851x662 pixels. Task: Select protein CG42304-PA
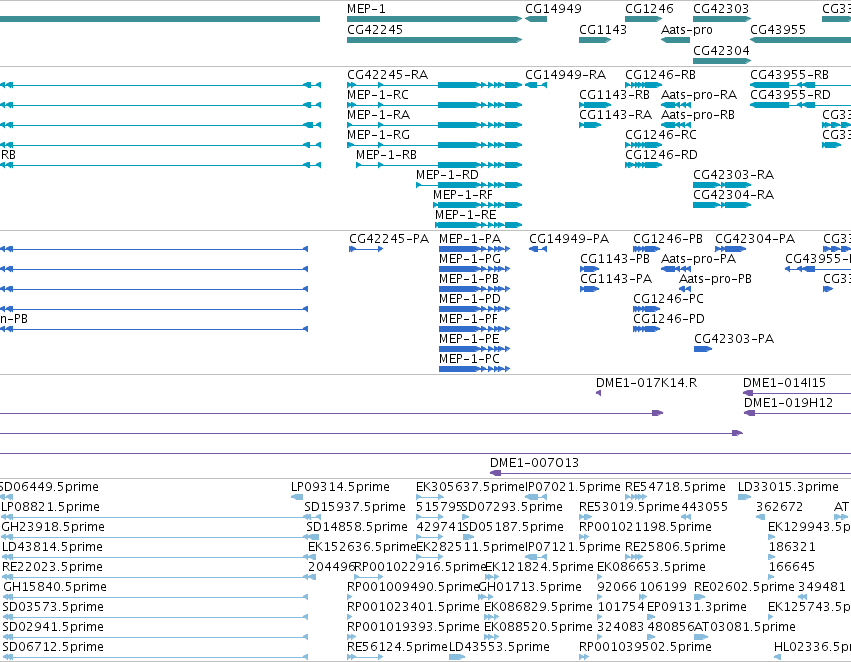tap(731, 249)
